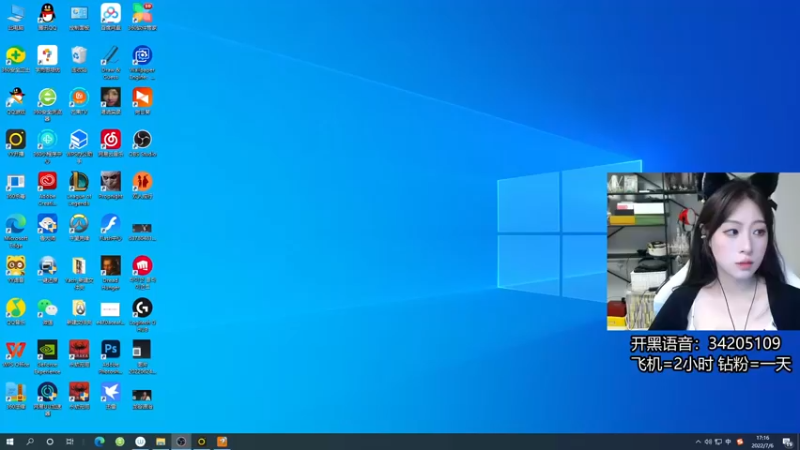Screen dimensions: 800x450
Task: Select the colorful question mark app icon
Action: [x=47, y=58]
